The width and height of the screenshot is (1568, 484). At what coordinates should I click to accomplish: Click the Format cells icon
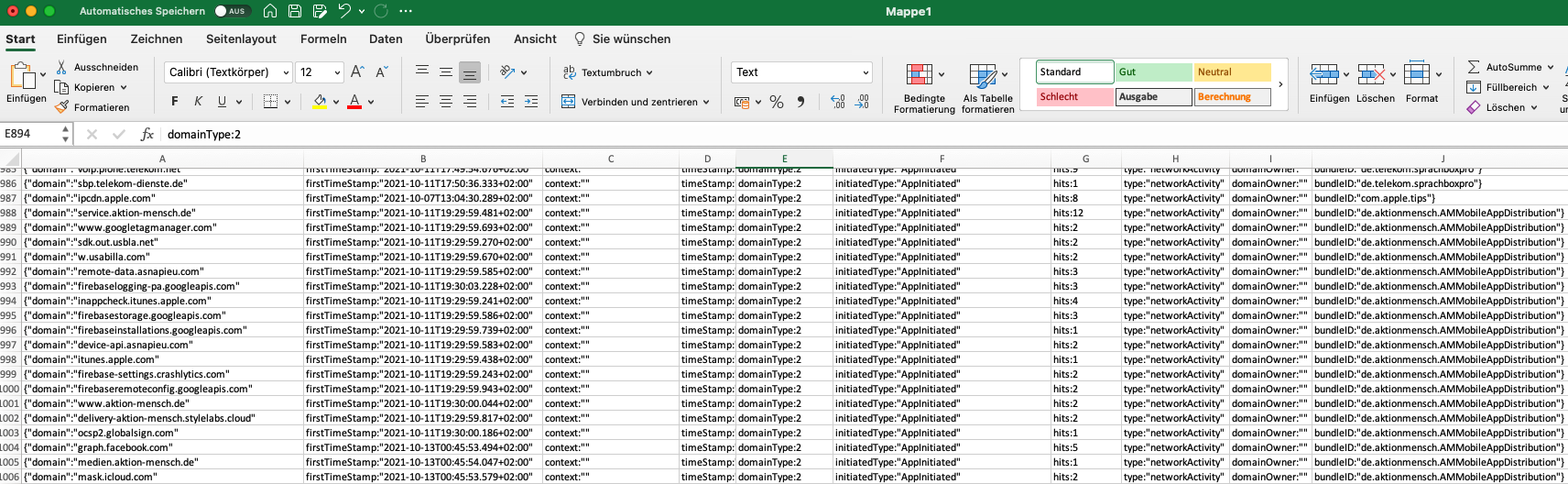tap(1417, 74)
